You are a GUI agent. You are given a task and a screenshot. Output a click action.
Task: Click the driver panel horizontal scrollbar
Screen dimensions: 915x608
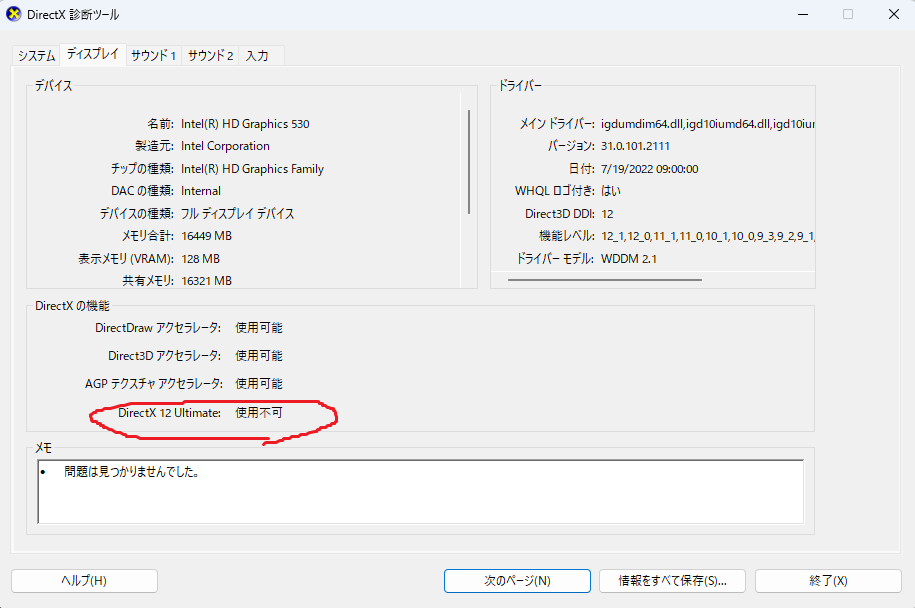click(x=605, y=280)
